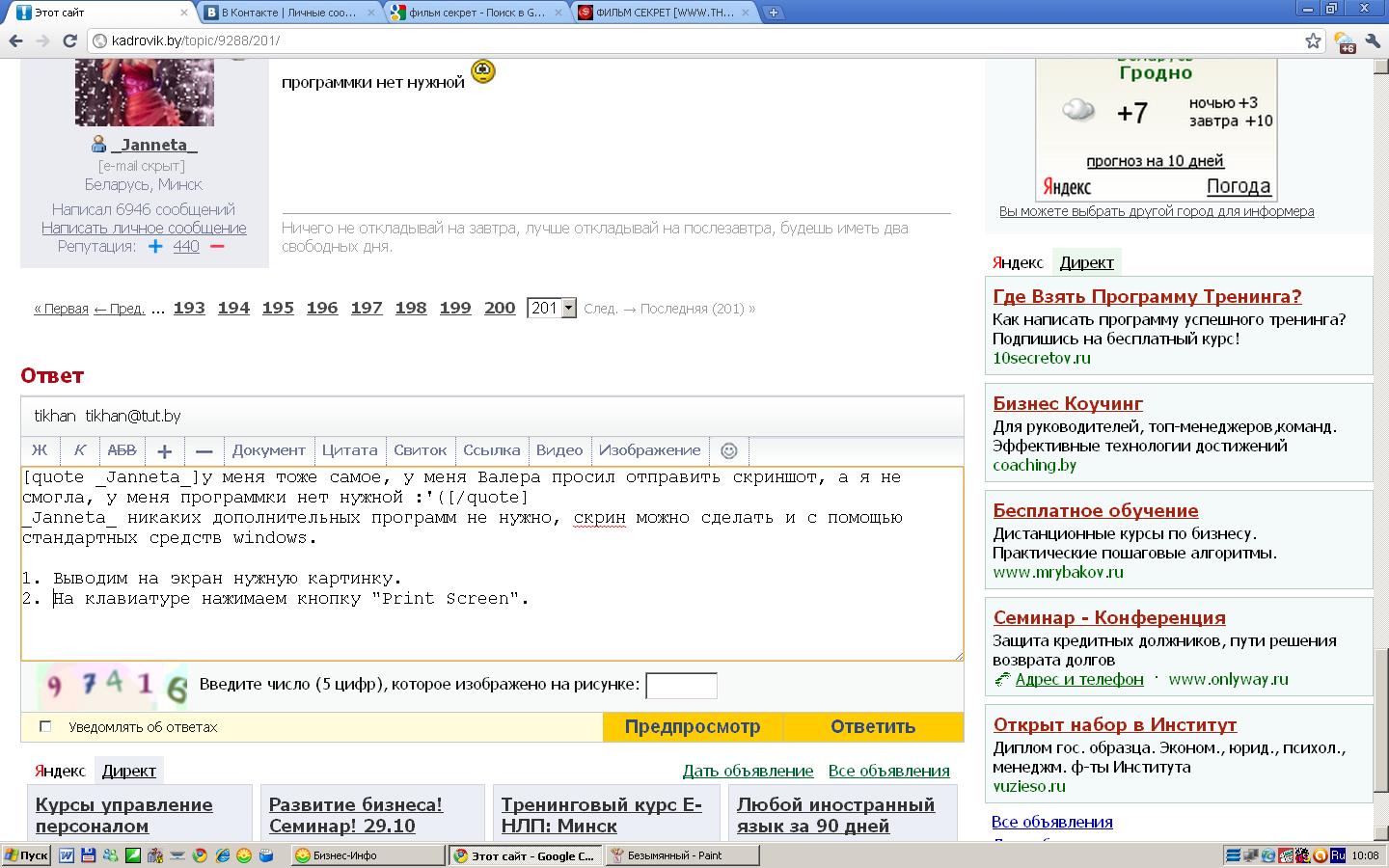Launch Chrome from quick launch bar
The width and height of the screenshot is (1389, 868).
(200, 855)
